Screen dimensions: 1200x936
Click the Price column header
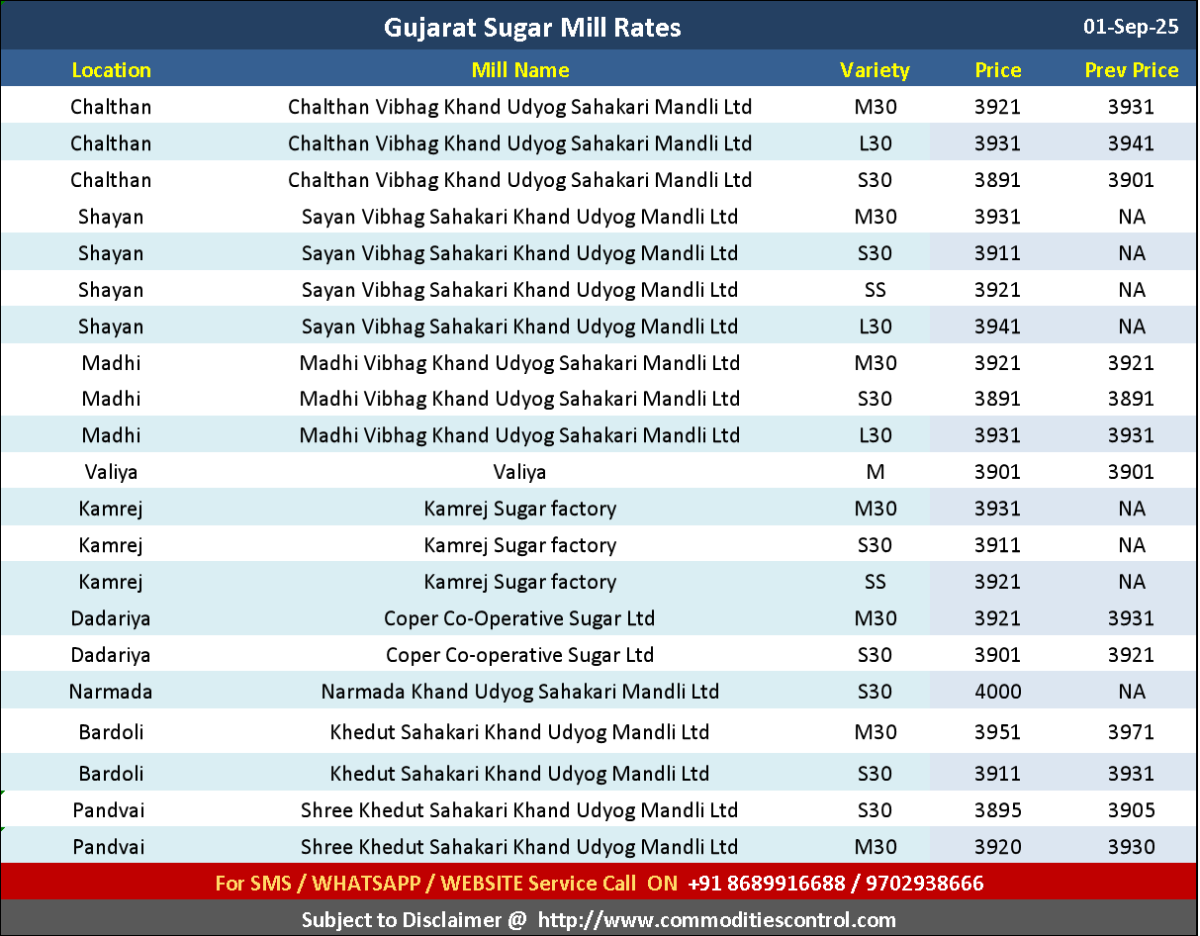[x=998, y=70]
